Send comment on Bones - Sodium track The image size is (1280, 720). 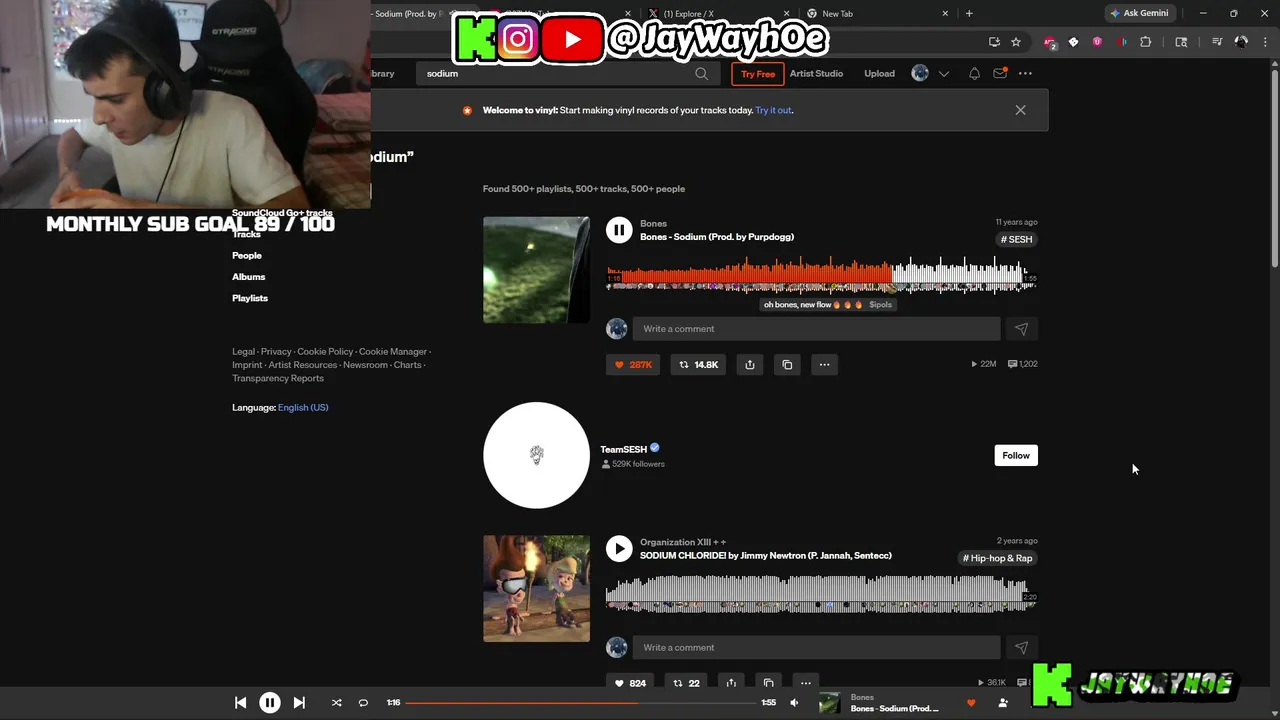pyautogui.click(x=1021, y=329)
